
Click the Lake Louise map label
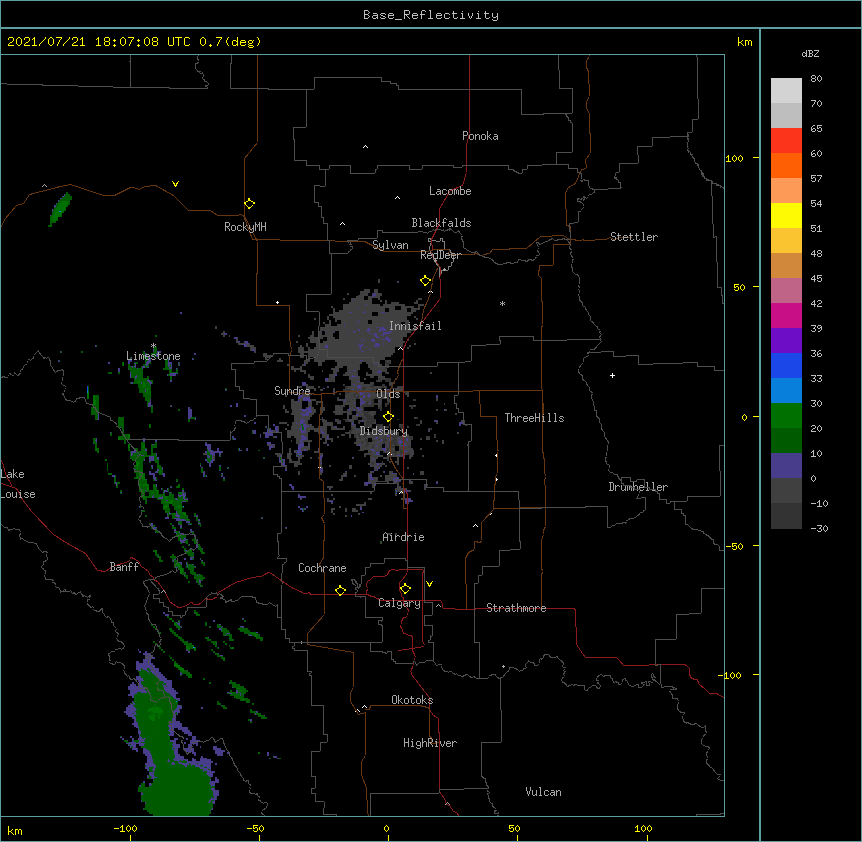[18, 484]
